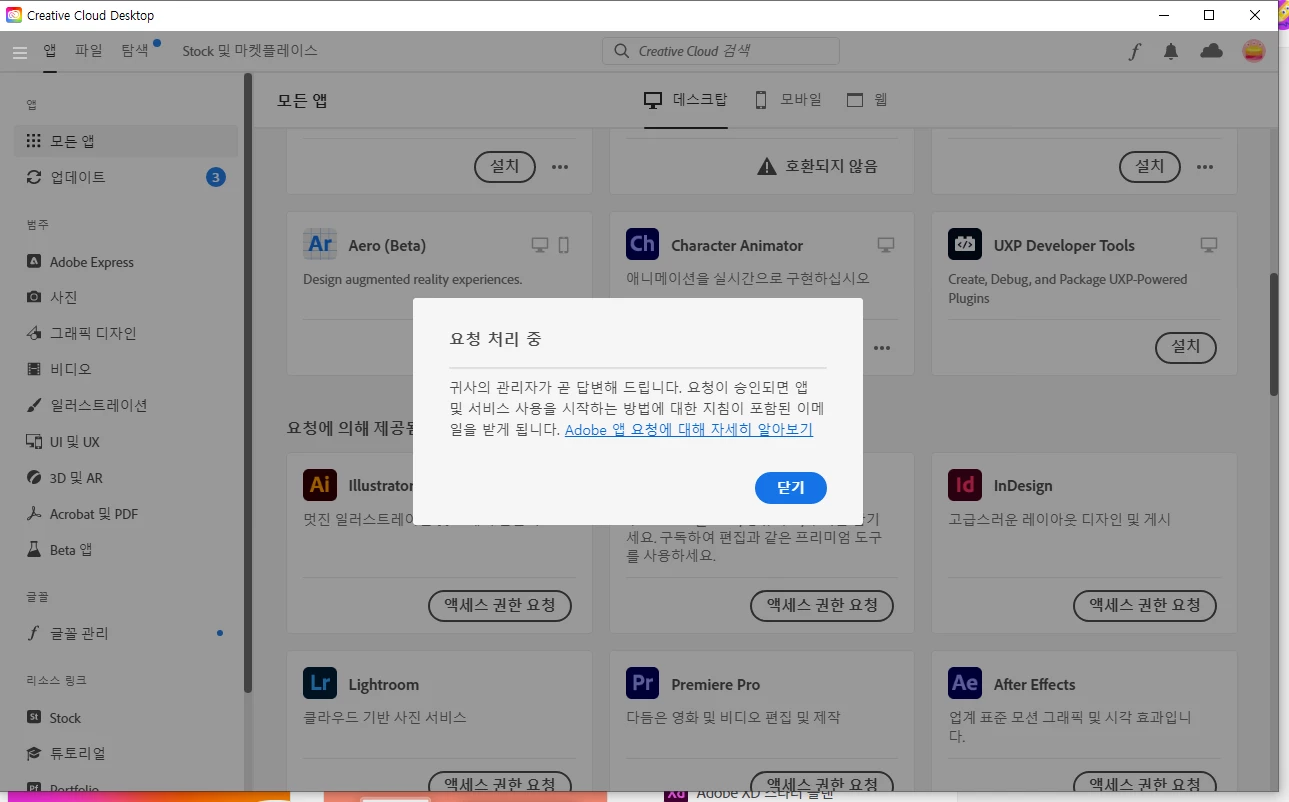The image size is (1289, 802).
Task: Click the updates count badge 3
Action: pyautogui.click(x=216, y=177)
